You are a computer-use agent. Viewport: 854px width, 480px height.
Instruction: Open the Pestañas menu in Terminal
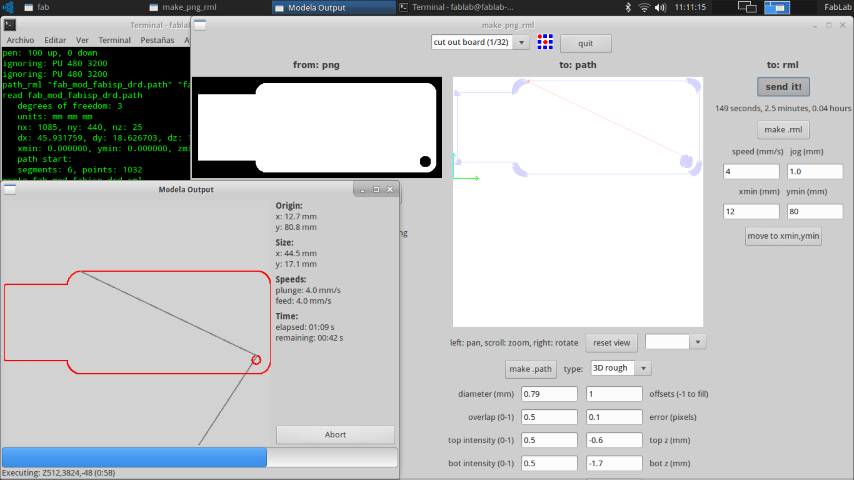pyautogui.click(x=157, y=40)
